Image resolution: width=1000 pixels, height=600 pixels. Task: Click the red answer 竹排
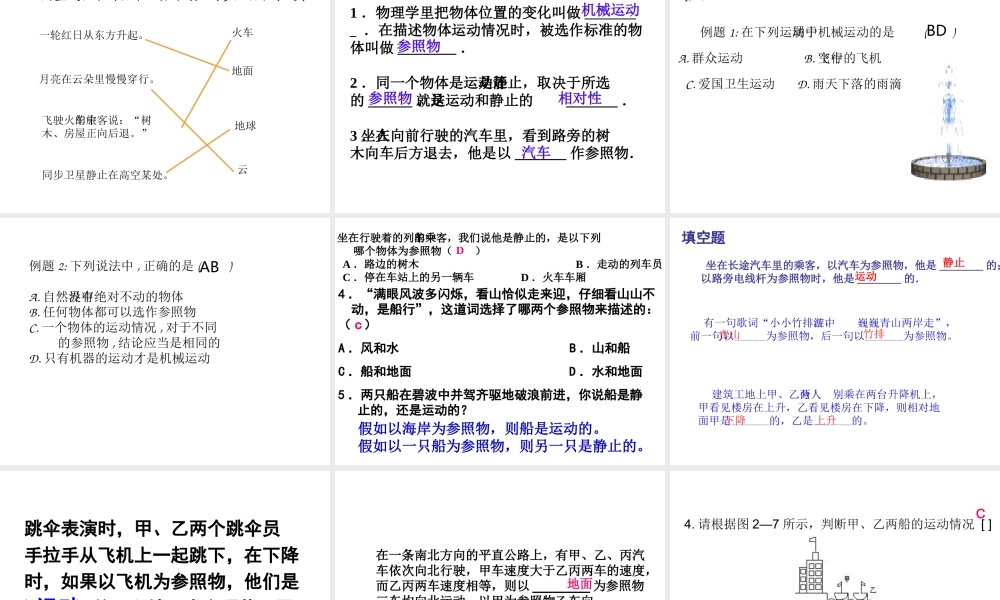point(874,334)
